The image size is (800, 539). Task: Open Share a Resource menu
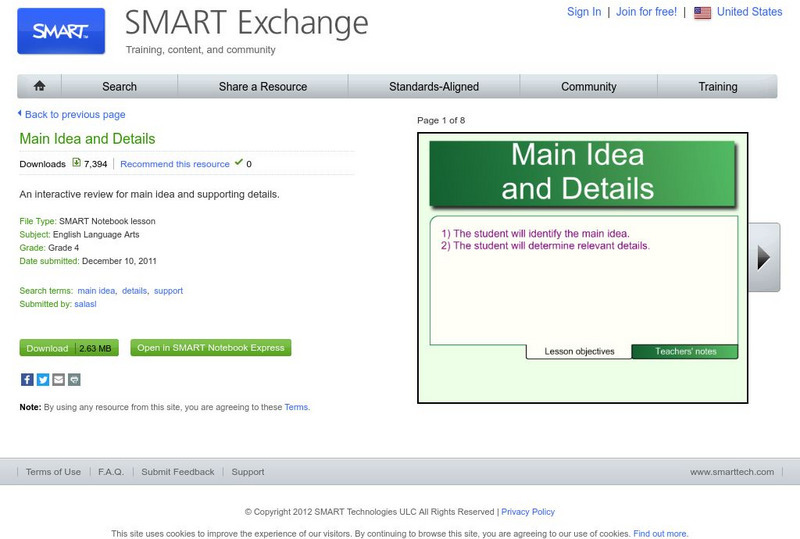point(263,86)
